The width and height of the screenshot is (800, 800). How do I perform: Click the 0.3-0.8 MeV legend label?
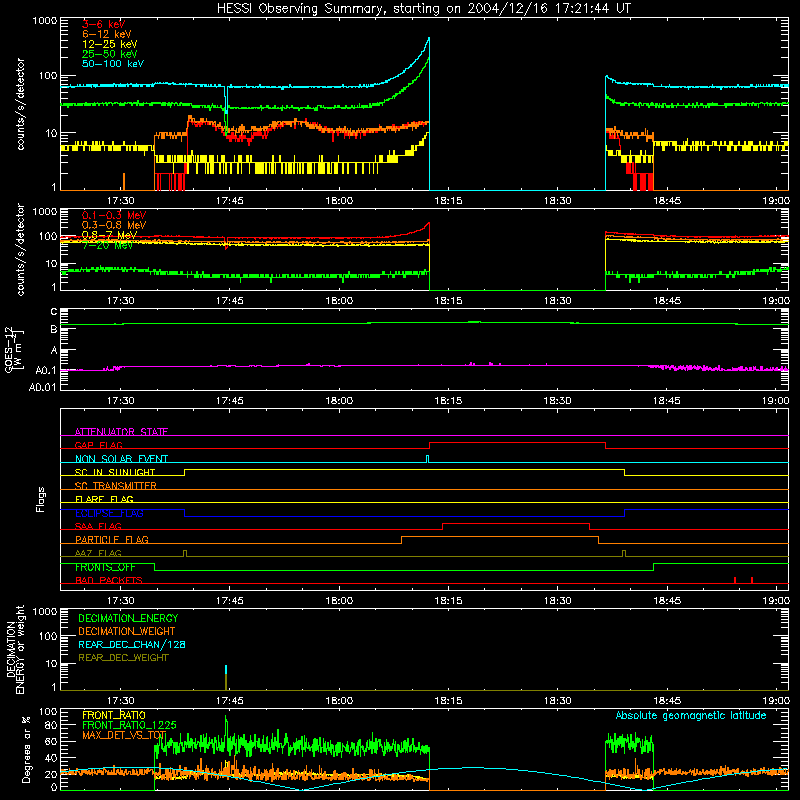(114, 225)
